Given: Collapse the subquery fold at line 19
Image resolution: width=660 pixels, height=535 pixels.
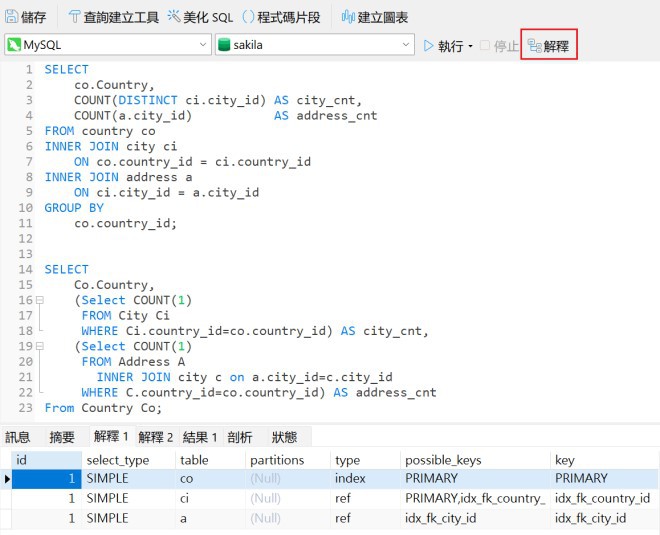Looking at the screenshot, I should coord(40,346).
